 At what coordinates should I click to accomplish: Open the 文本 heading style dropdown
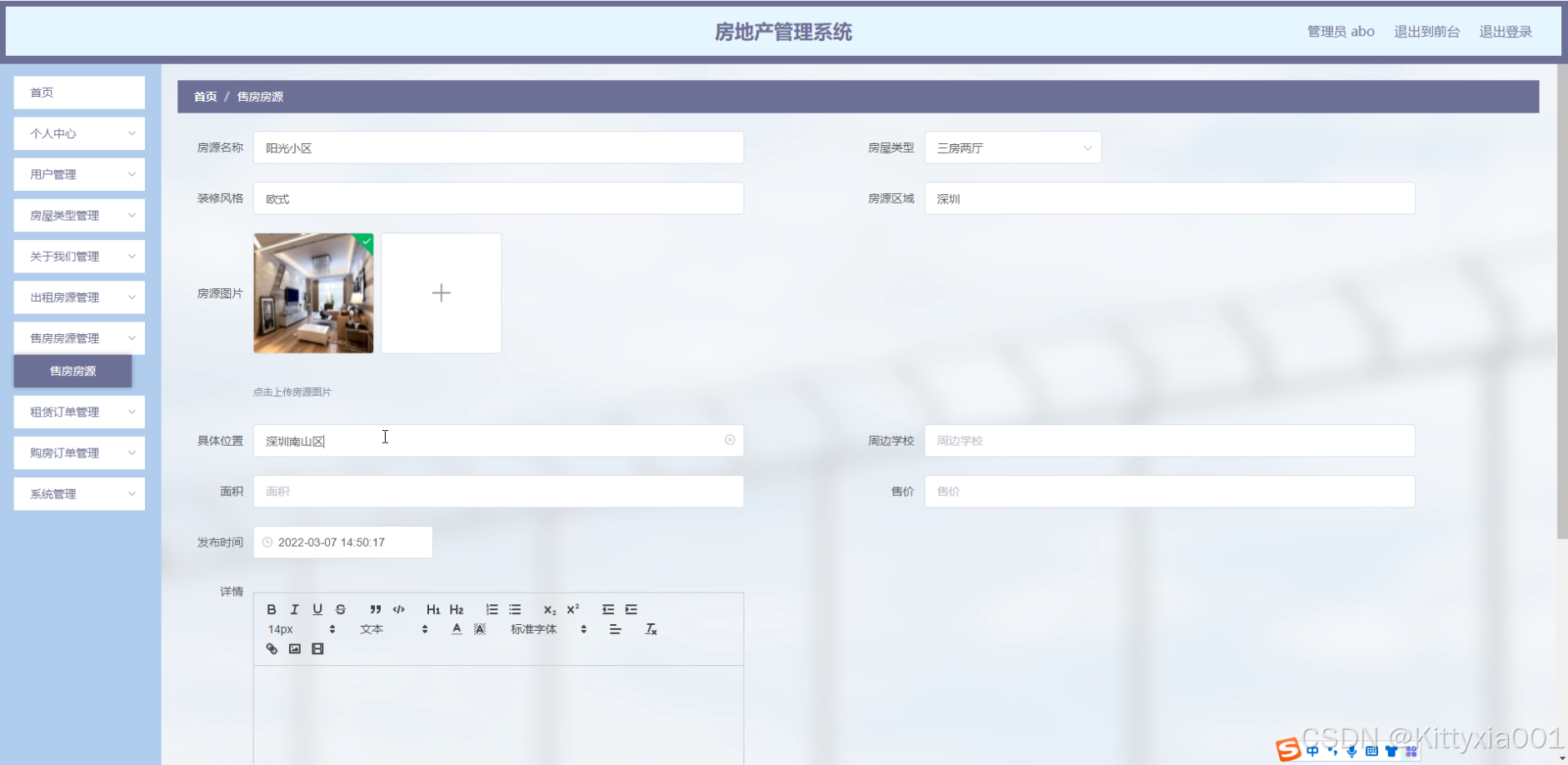tap(394, 629)
